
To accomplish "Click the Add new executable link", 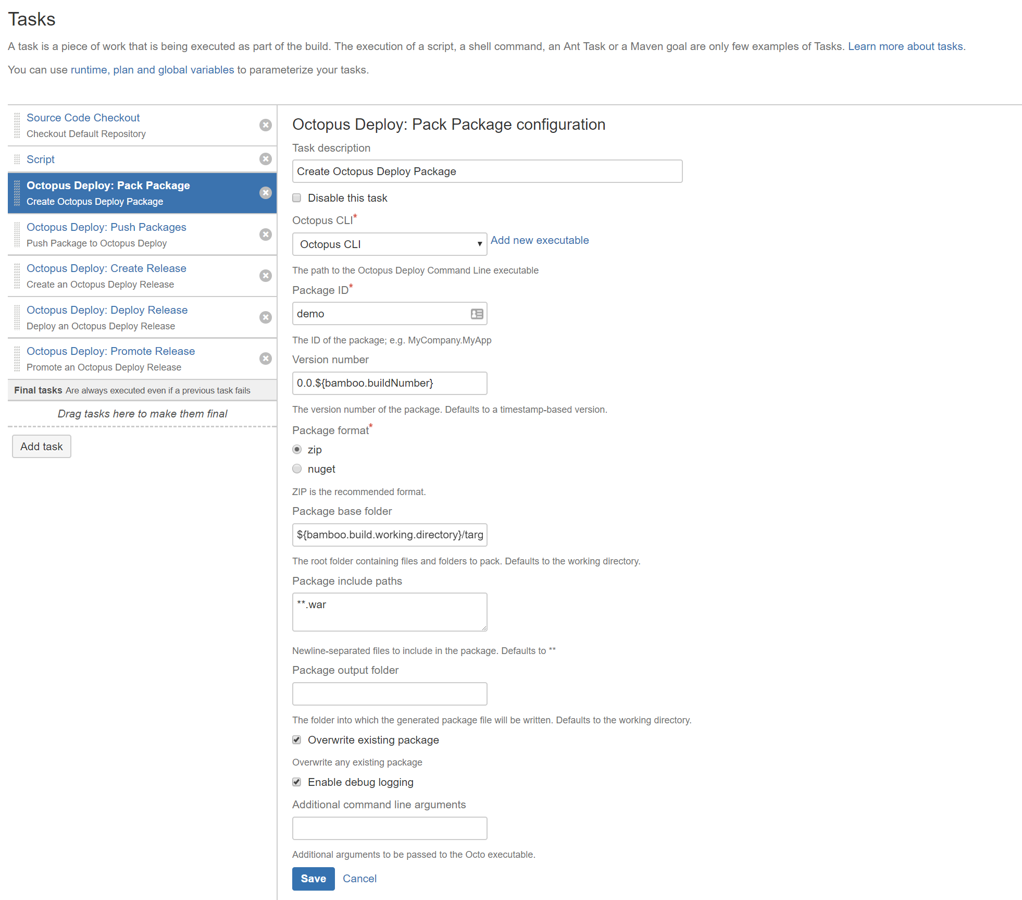I will [539, 240].
